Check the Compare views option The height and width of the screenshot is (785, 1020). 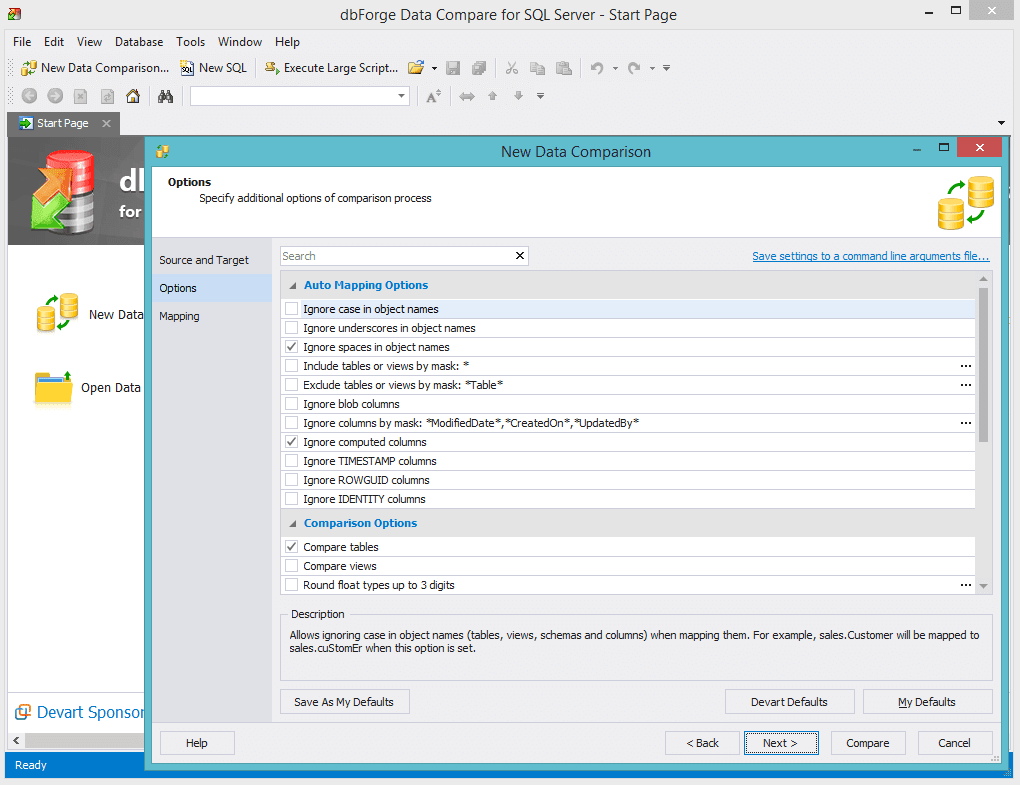click(x=292, y=566)
